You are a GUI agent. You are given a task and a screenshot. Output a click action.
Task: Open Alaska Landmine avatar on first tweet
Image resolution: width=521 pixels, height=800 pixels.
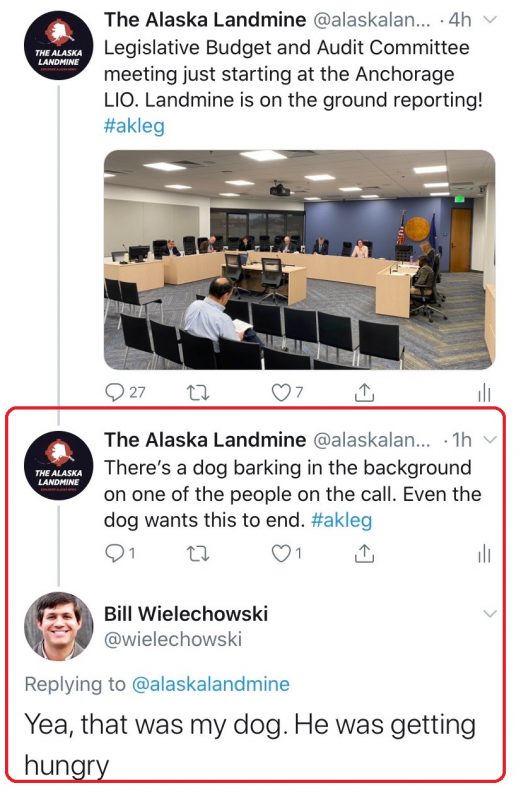coord(59,45)
